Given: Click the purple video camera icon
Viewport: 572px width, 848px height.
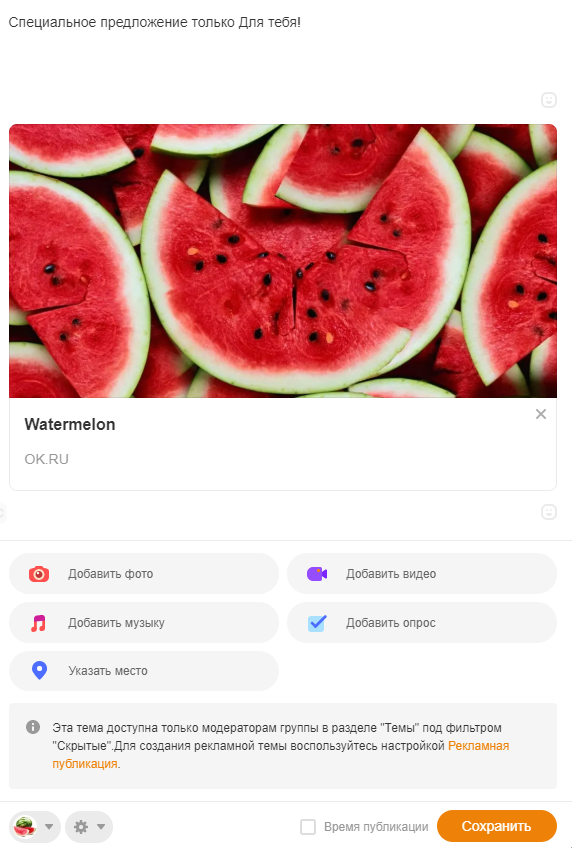Looking at the screenshot, I should click(x=317, y=574).
